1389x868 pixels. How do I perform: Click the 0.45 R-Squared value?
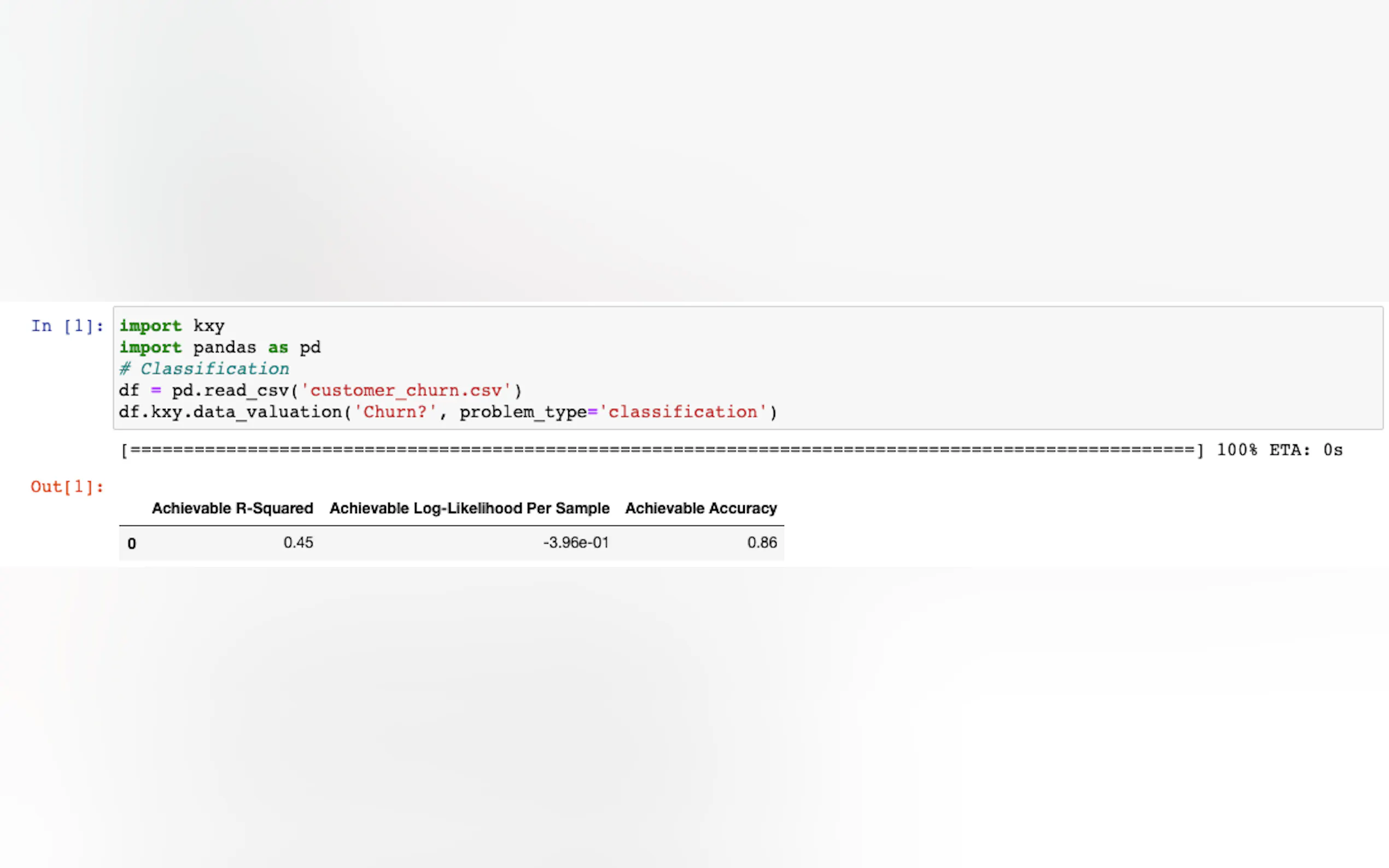tap(298, 542)
